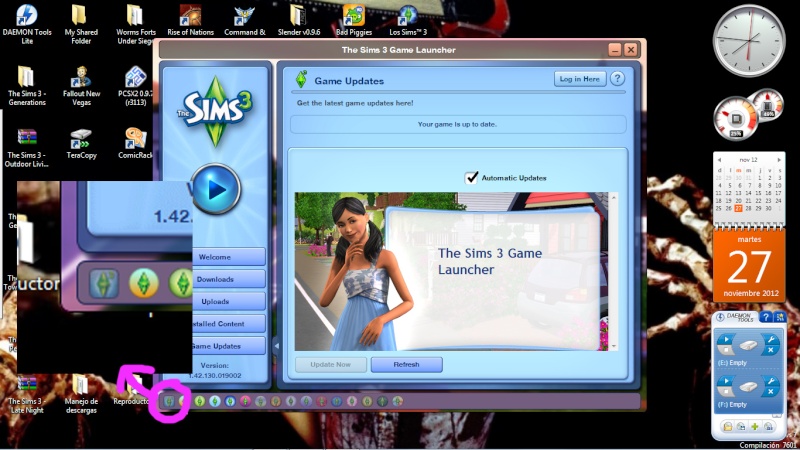Click the Refresh button

point(406,364)
